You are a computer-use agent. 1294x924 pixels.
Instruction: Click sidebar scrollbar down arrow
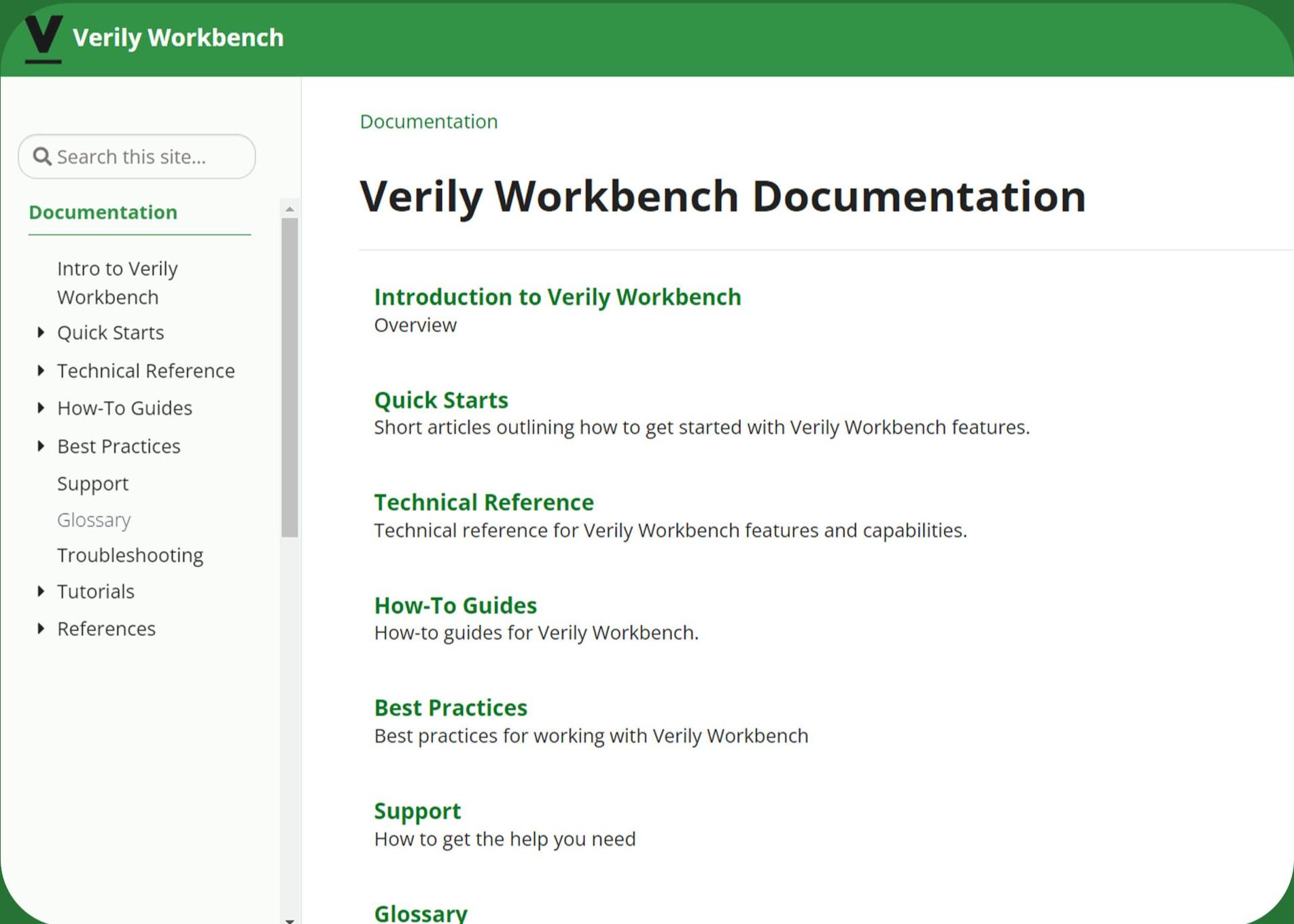(x=290, y=920)
